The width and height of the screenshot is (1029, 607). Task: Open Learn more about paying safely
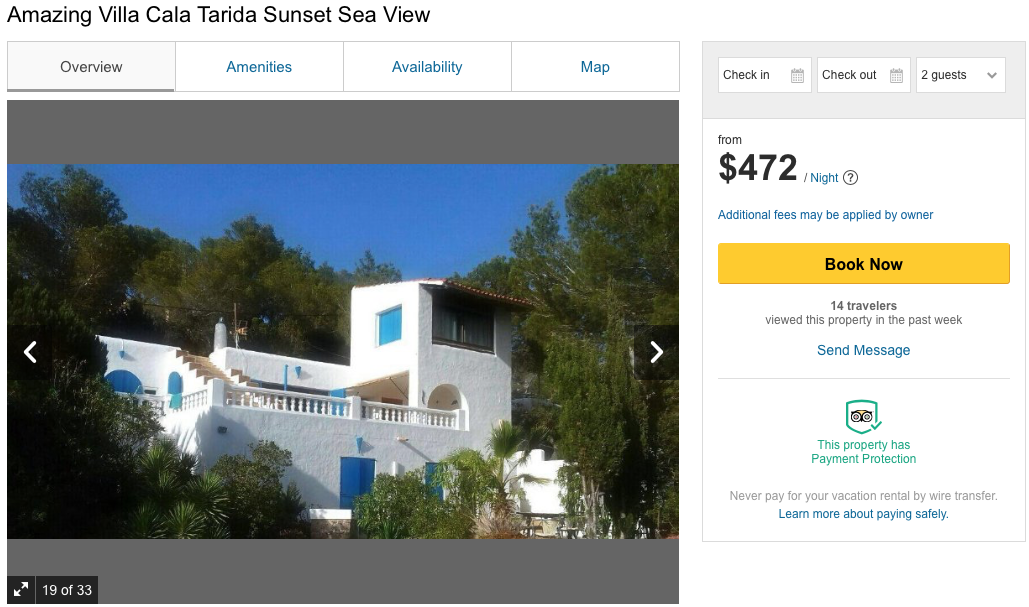coord(863,514)
